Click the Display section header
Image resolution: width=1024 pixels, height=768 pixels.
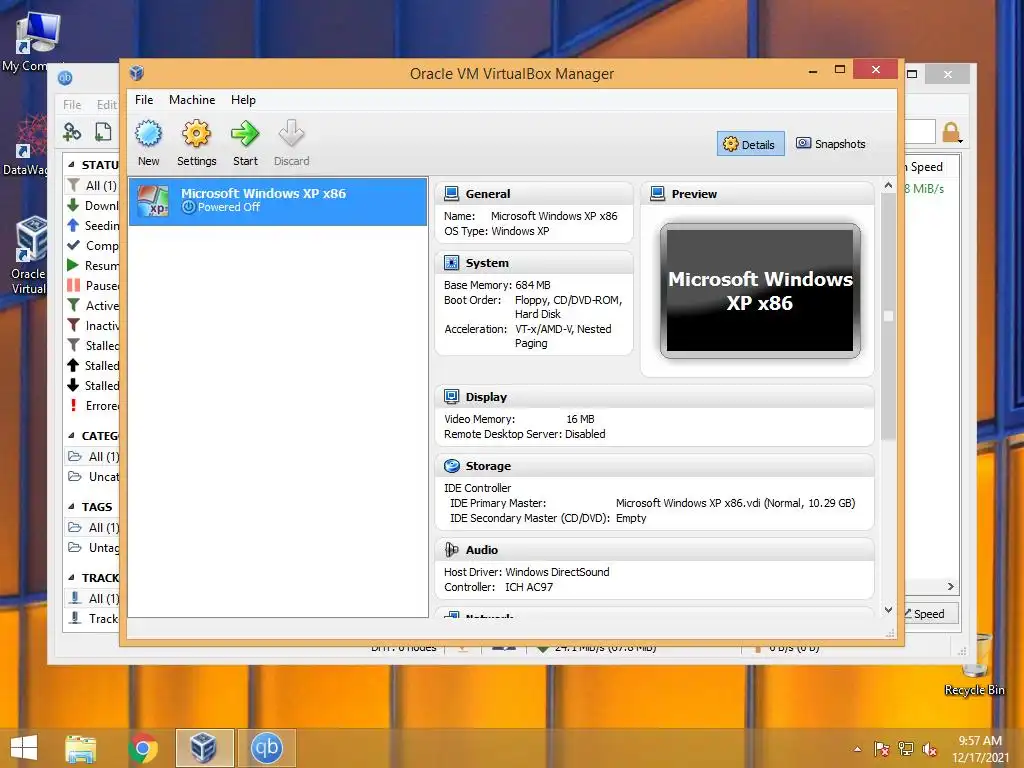pos(654,397)
